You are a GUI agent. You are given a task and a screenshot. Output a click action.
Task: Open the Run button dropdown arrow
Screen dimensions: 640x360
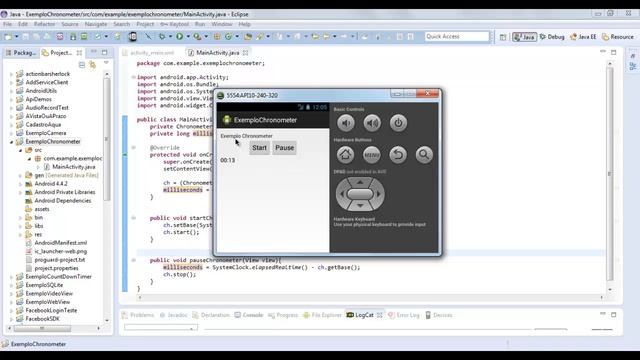click(188, 37)
